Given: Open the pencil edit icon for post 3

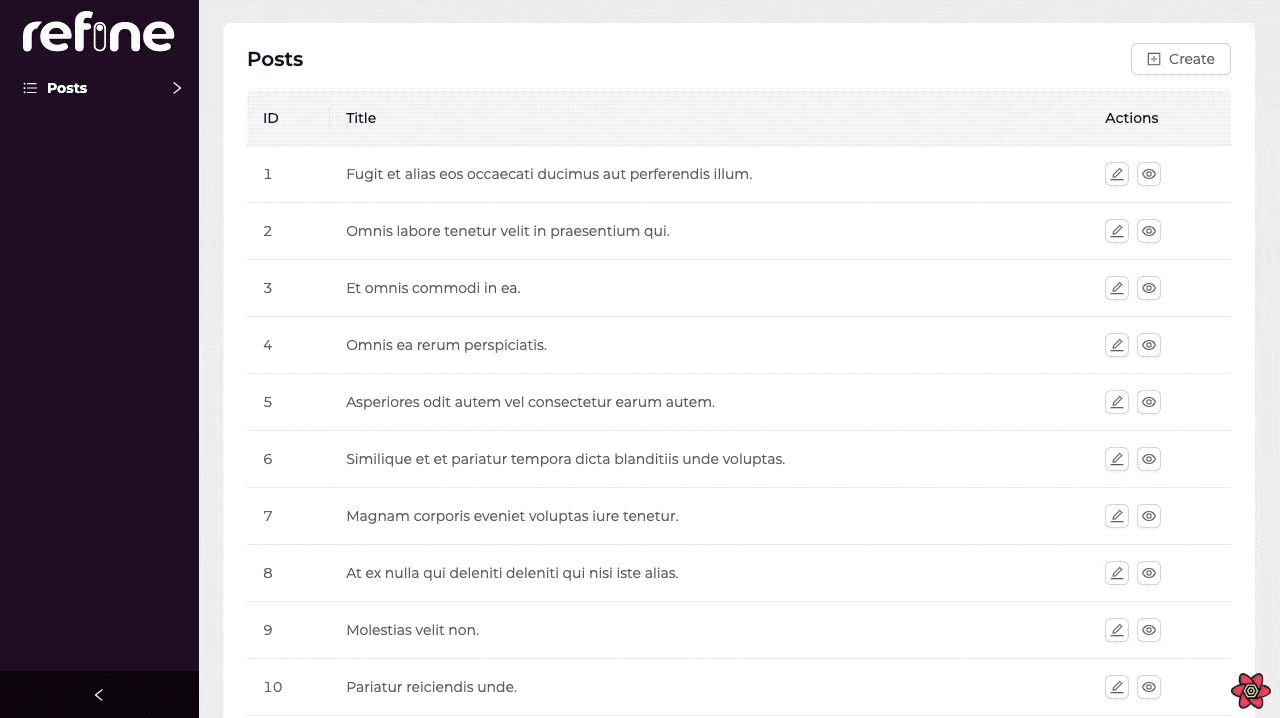Looking at the screenshot, I should [1117, 288].
